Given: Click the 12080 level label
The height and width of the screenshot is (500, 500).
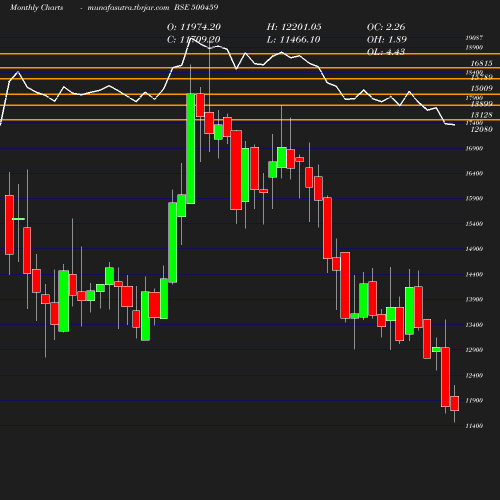Looking at the screenshot, I should pos(481,129).
